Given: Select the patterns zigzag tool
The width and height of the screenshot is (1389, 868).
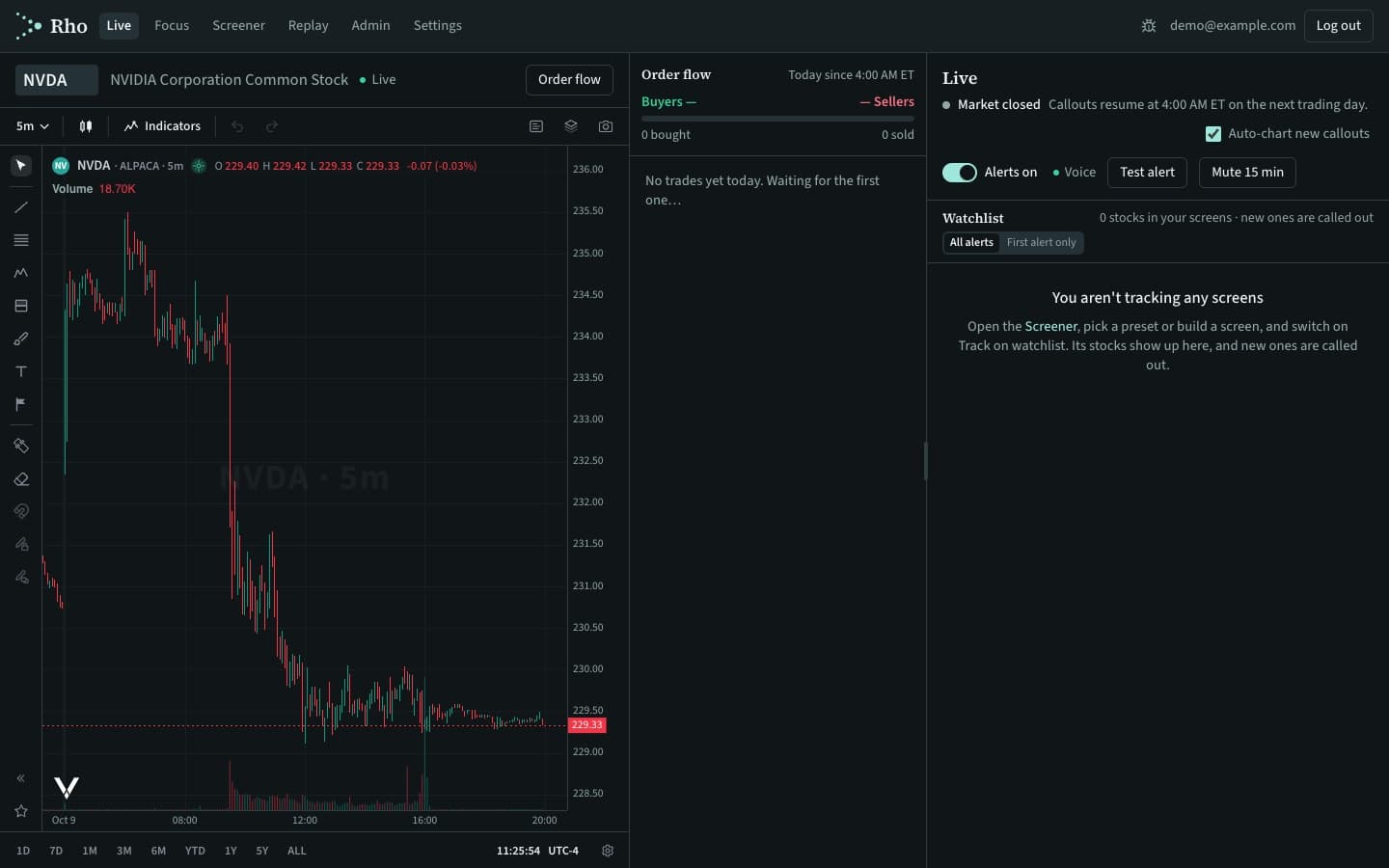Looking at the screenshot, I should 21,273.
